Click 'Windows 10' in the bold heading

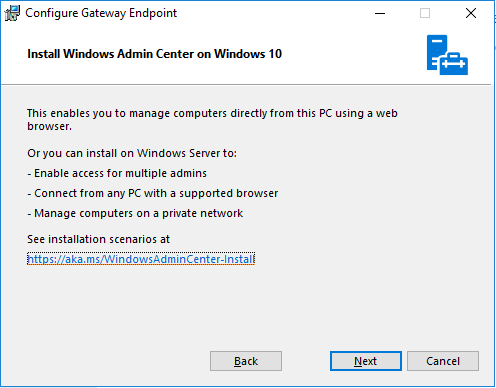coord(248,54)
